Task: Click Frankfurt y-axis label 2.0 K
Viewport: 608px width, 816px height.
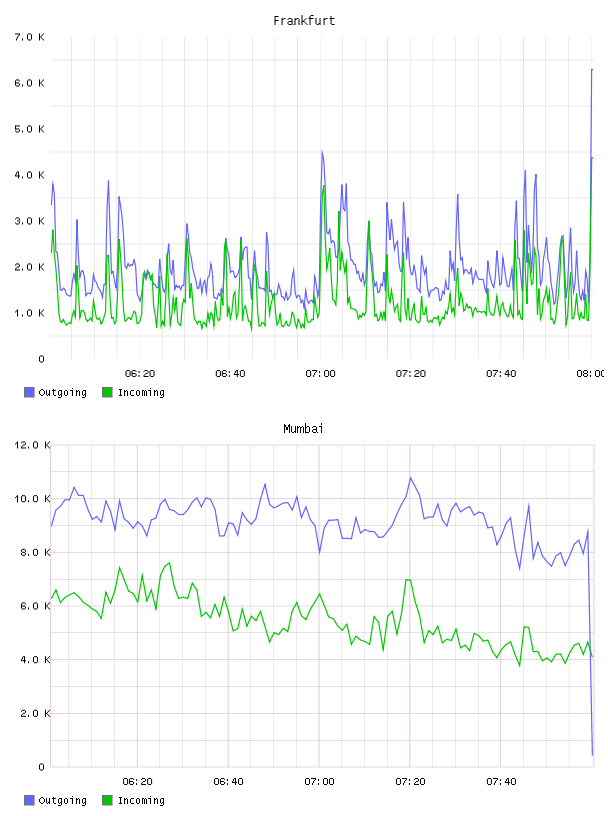Action: pos(30,267)
